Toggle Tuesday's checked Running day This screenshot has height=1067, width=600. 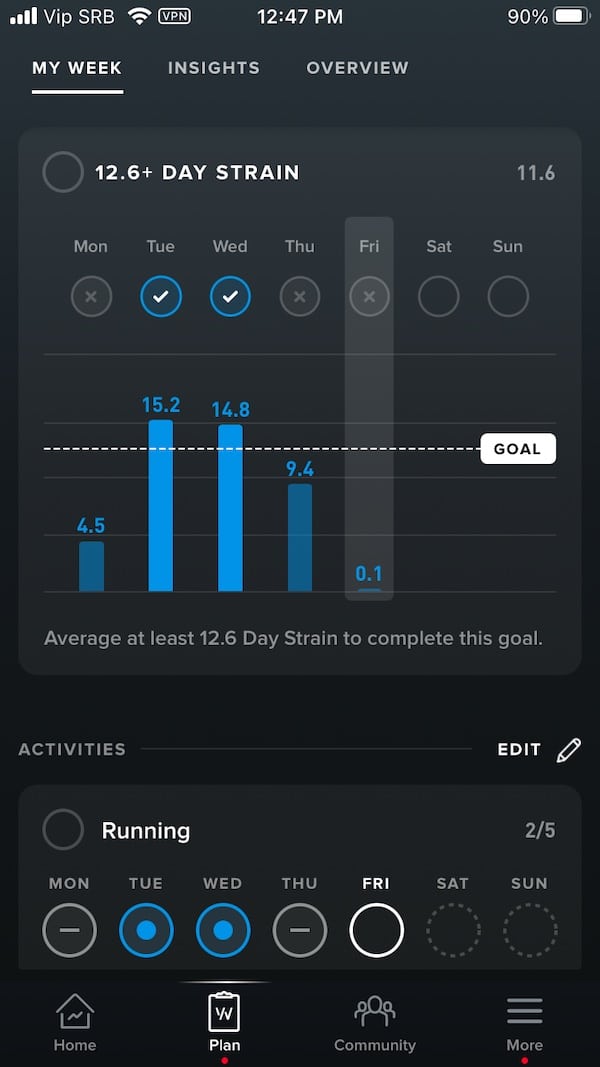(x=146, y=930)
